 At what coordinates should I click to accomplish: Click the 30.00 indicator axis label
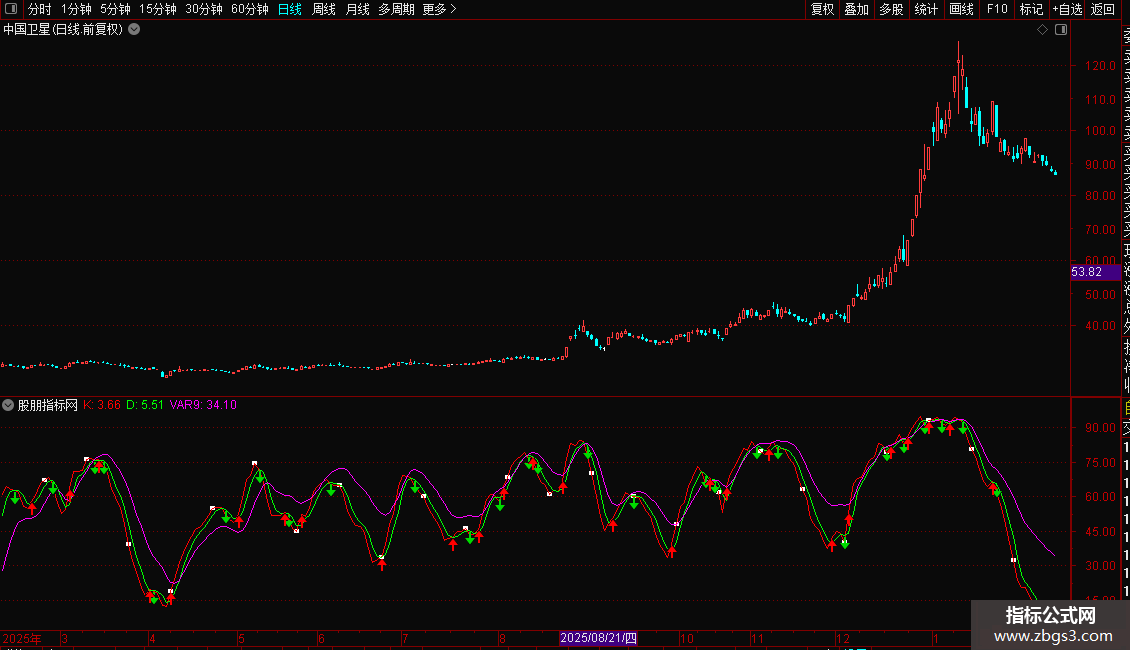pyautogui.click(x=1100, y=566)
